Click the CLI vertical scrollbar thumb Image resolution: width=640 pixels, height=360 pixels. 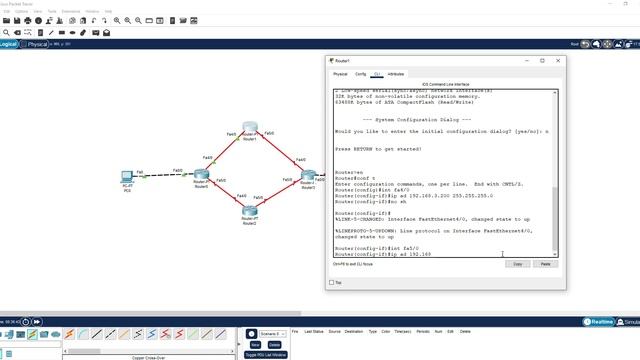(555, 219)
